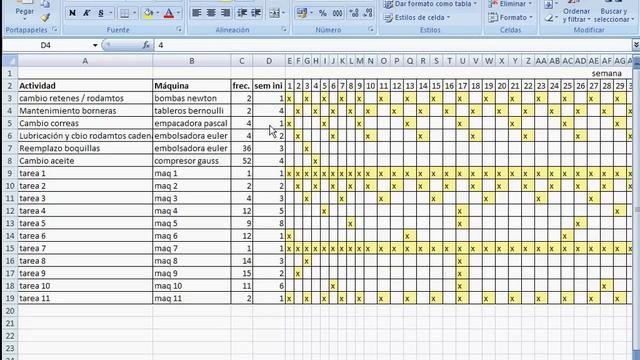Increase decimal places

[x=354, y=13]
